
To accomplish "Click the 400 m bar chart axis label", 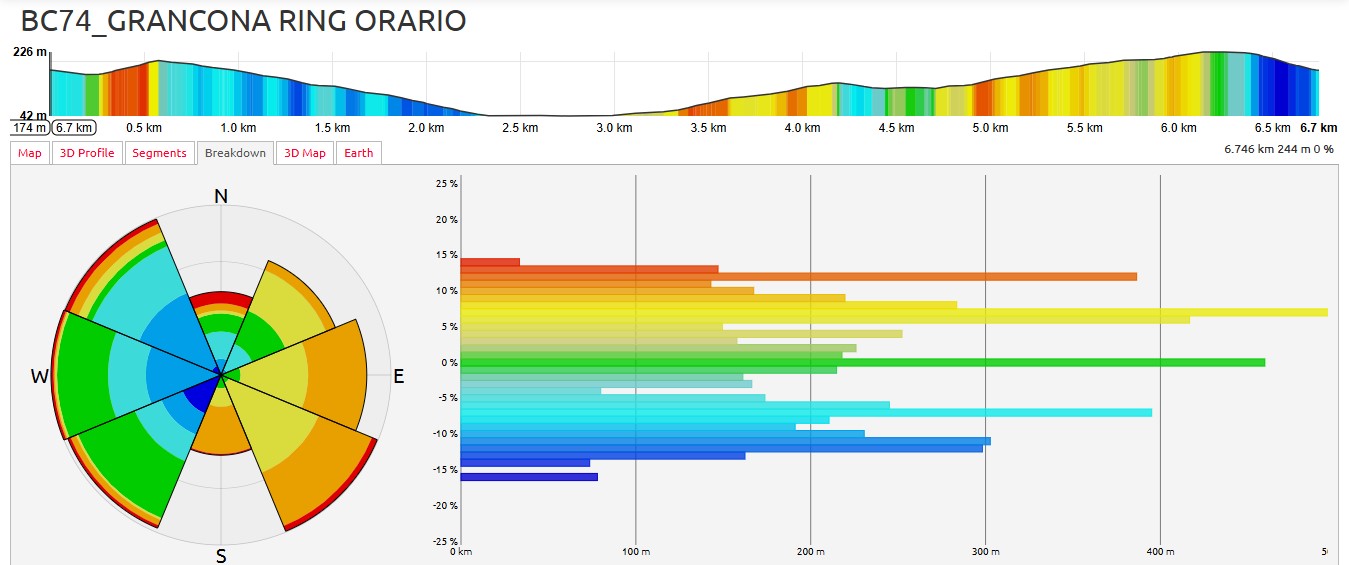I will pyautogui.click(x=1160, y=552).
